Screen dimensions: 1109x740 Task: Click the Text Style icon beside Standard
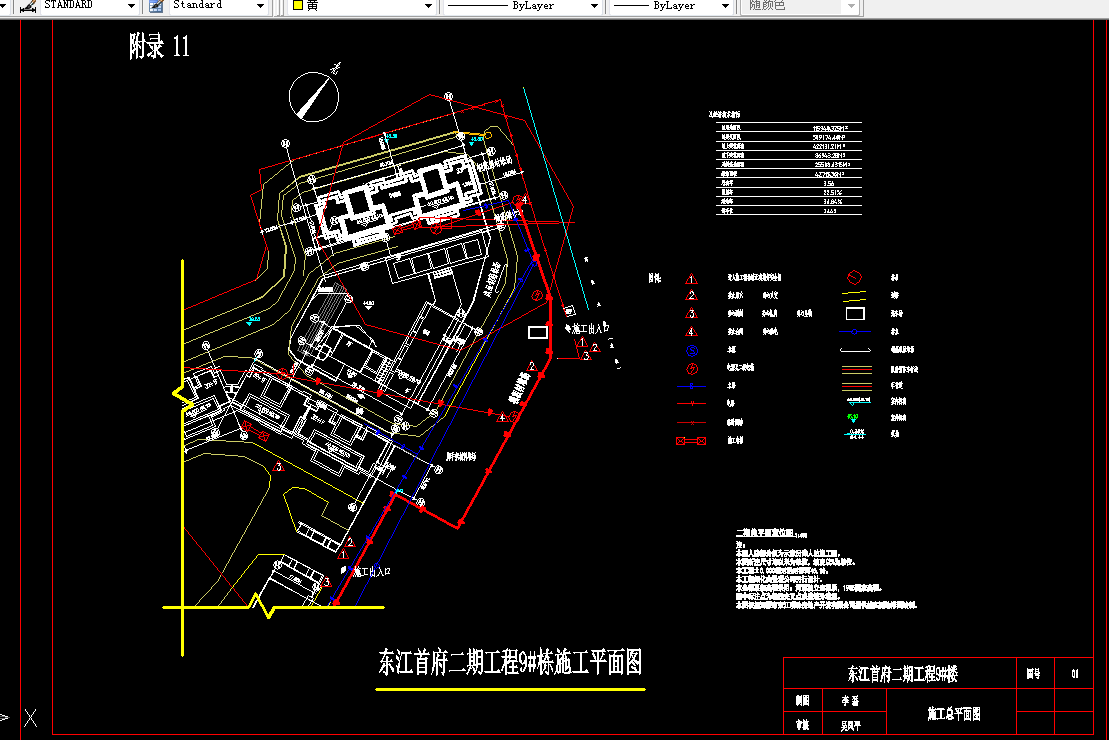pyautogui.click(x=155, y=7)
